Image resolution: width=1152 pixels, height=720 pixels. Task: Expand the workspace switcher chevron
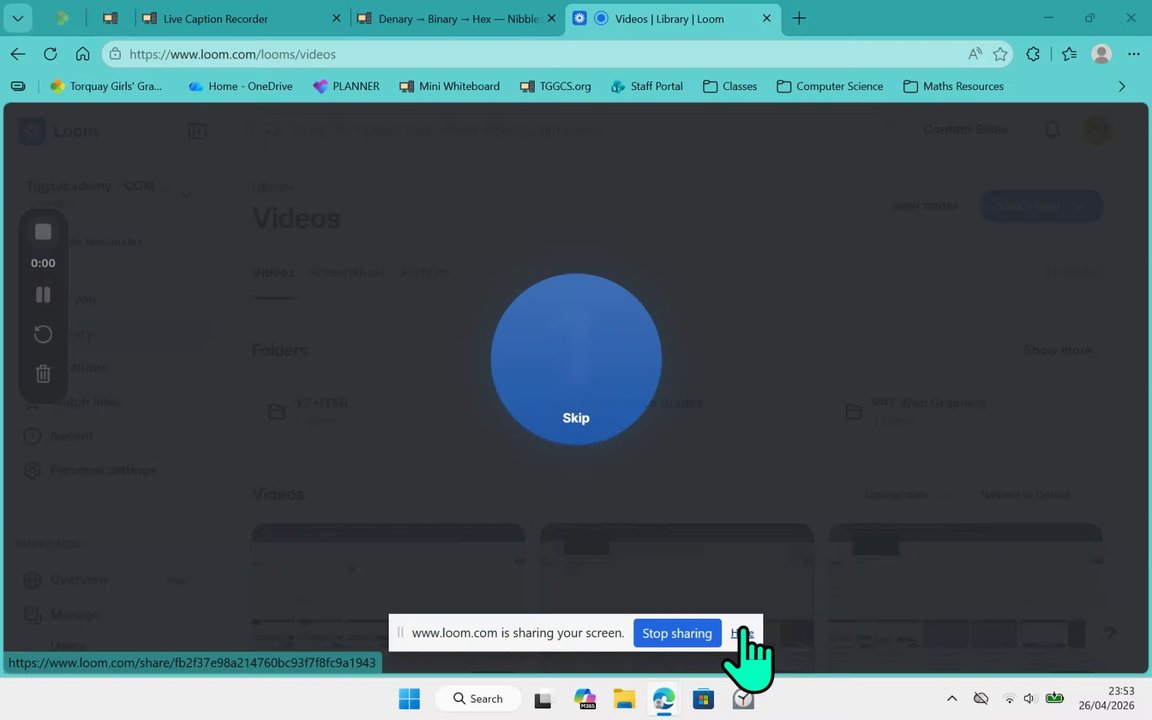(186, 195)
